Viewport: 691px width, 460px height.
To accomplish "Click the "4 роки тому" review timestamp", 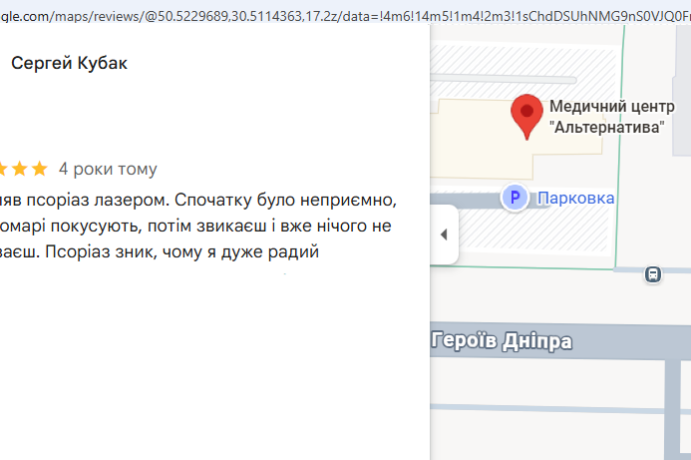I will coord(108,169).
